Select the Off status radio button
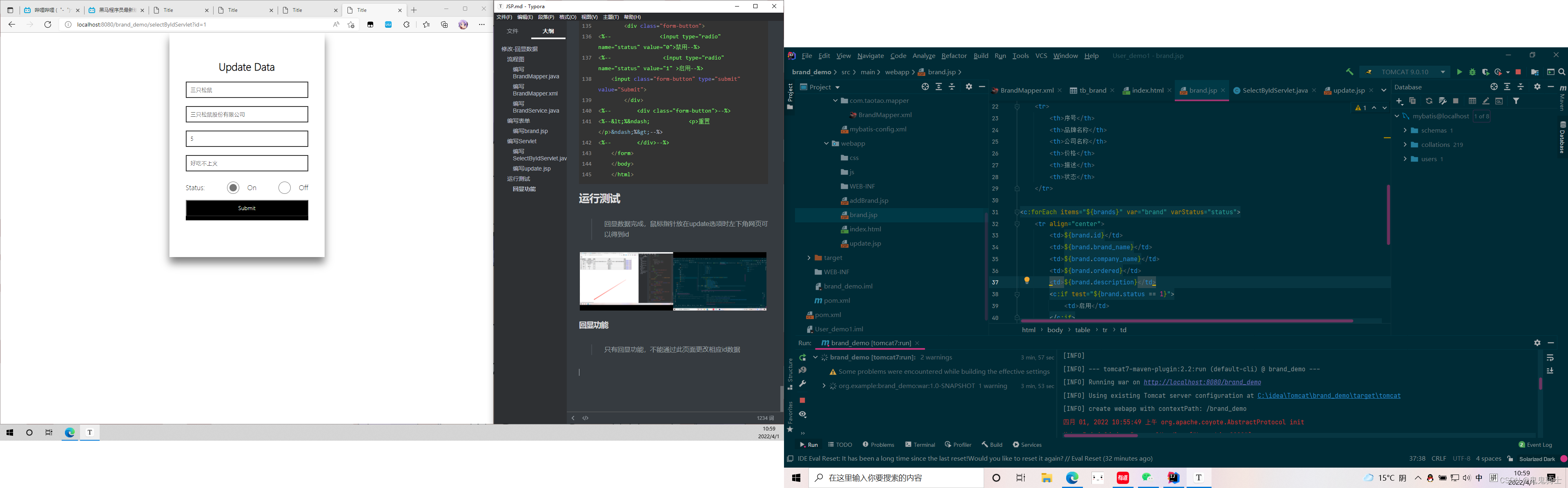 point(284,188)
